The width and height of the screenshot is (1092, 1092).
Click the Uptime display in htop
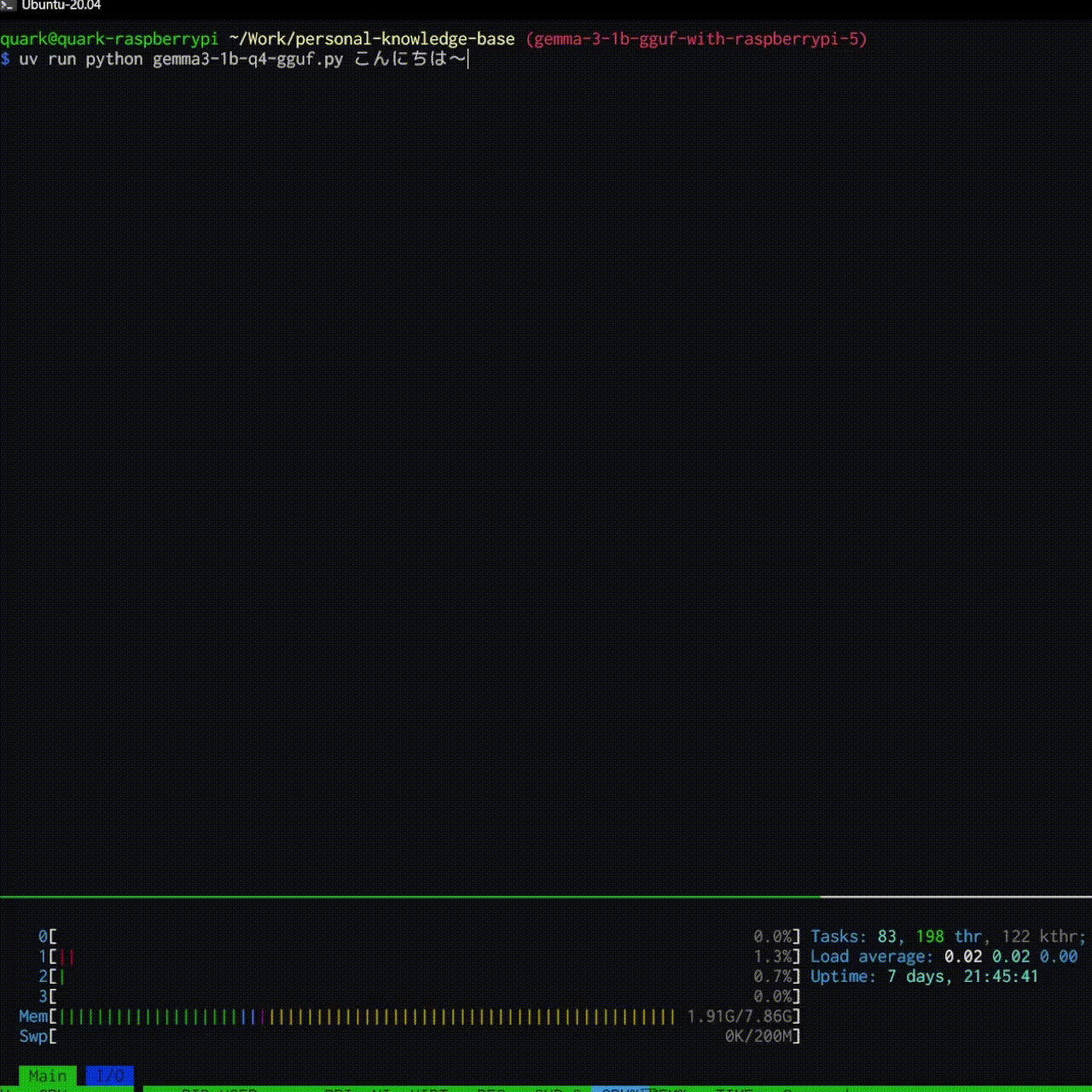926,977
